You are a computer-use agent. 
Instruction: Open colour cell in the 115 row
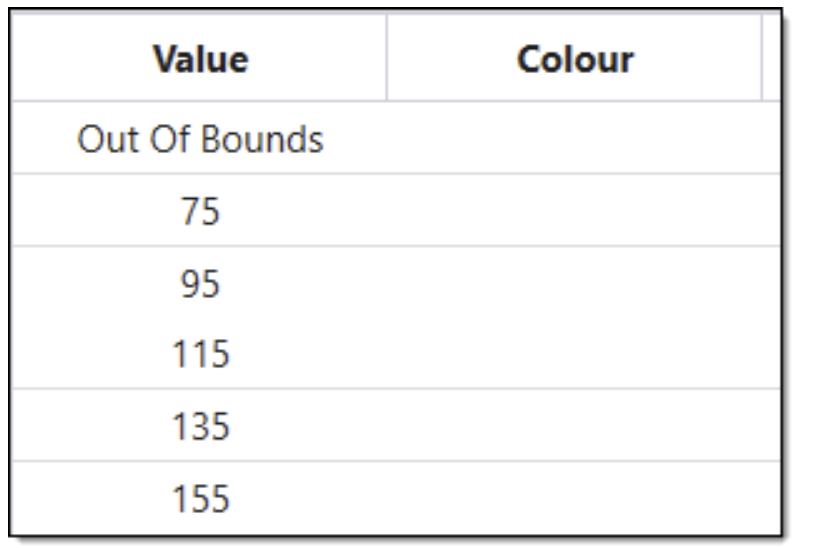pyautogui.click(x=574, y=353)
